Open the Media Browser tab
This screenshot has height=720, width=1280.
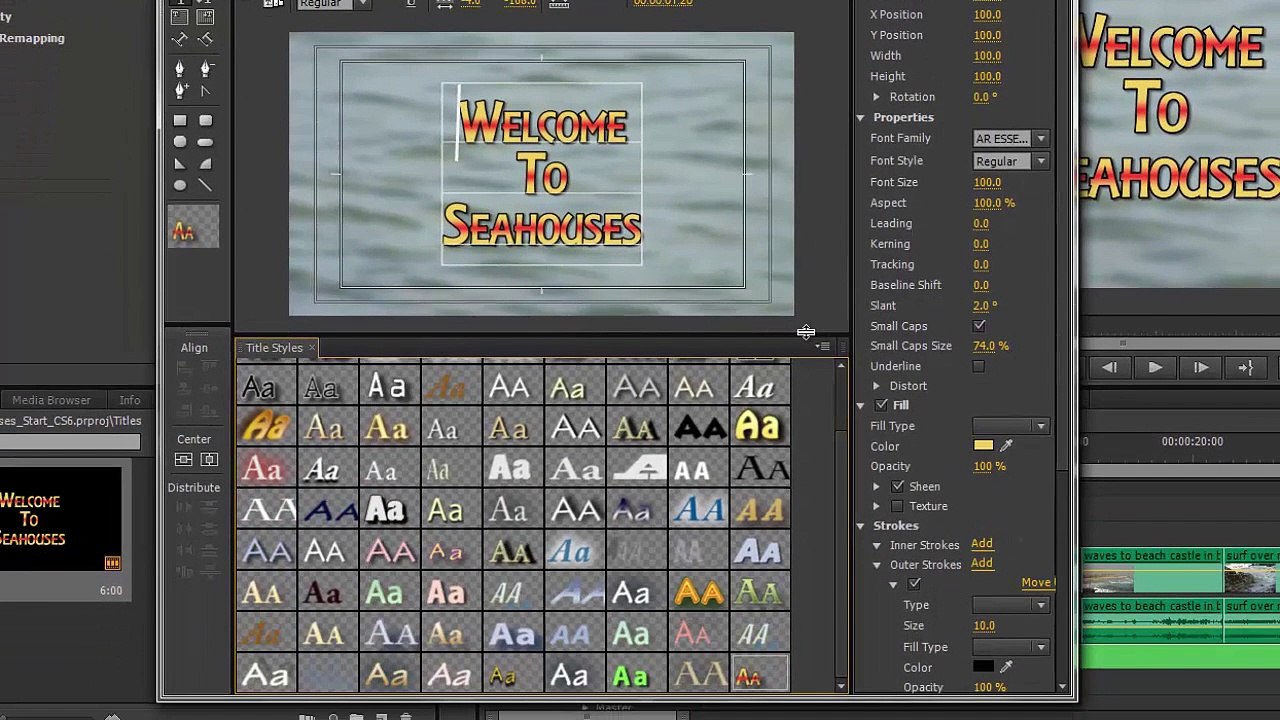tap(51, 400)
